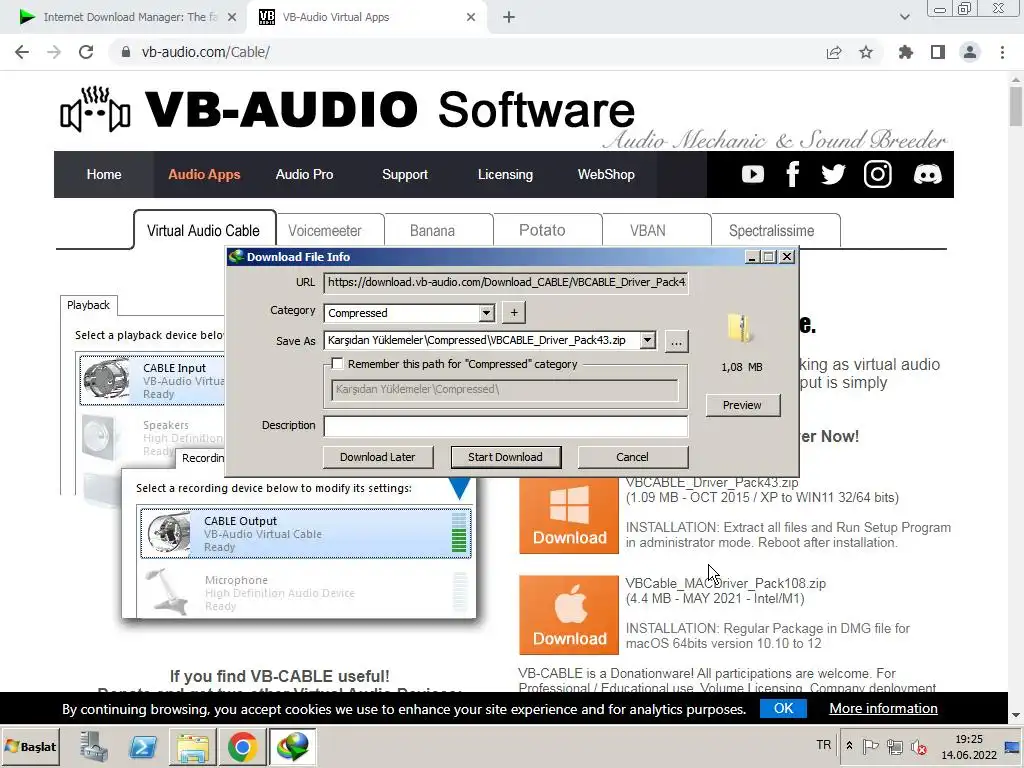The image size is (1024, 768).
Task: Open Chrome profile avatar
Action: (x=970, y=52)
